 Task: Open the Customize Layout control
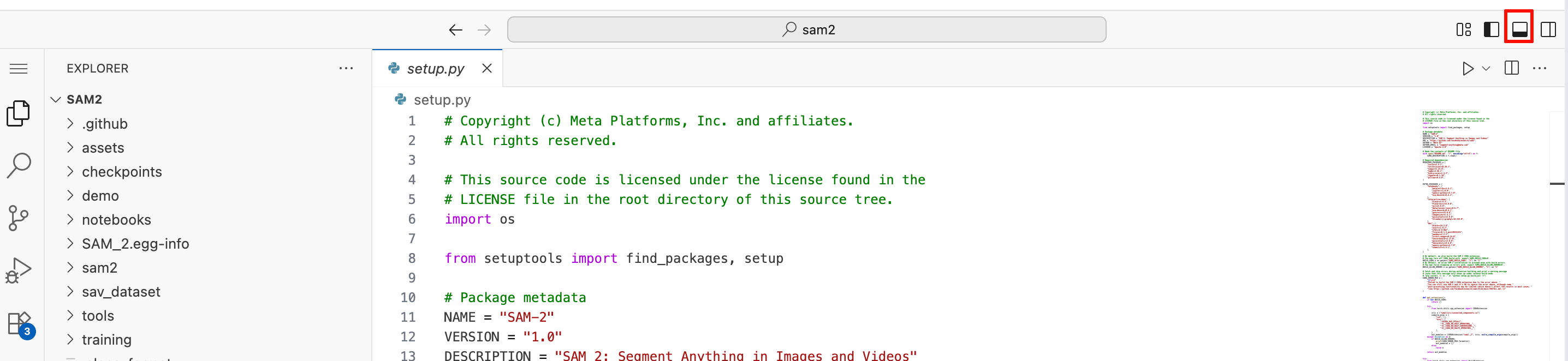(x=1463, y=30)
